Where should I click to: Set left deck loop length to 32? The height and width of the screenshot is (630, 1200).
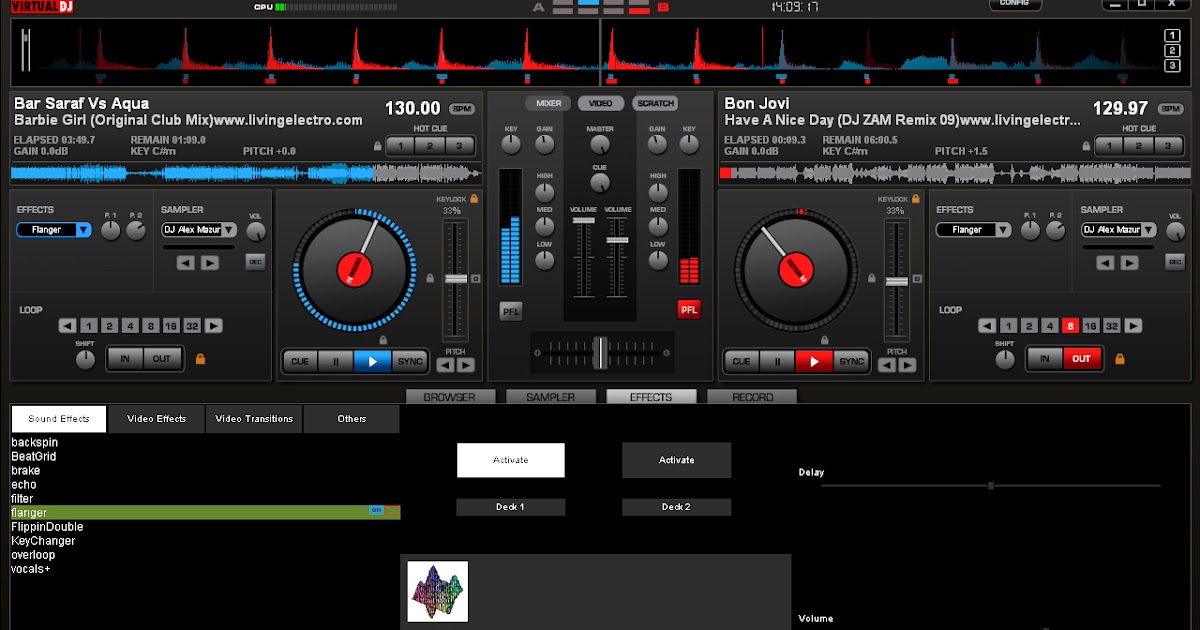tap(192, 326)
